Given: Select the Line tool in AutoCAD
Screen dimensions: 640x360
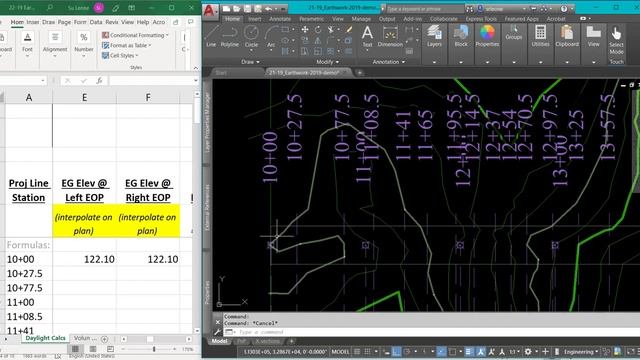Looking at the screenshot, I should coord(211,36).
